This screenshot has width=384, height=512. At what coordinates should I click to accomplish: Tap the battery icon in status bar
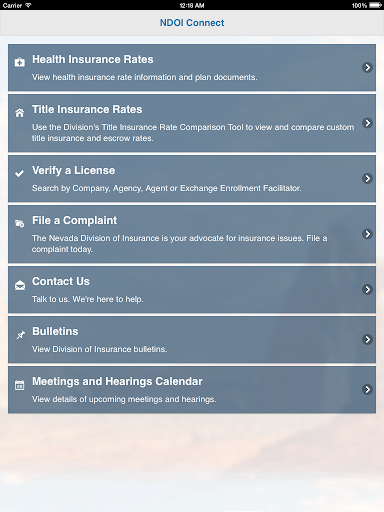click(x=376, y=5)
